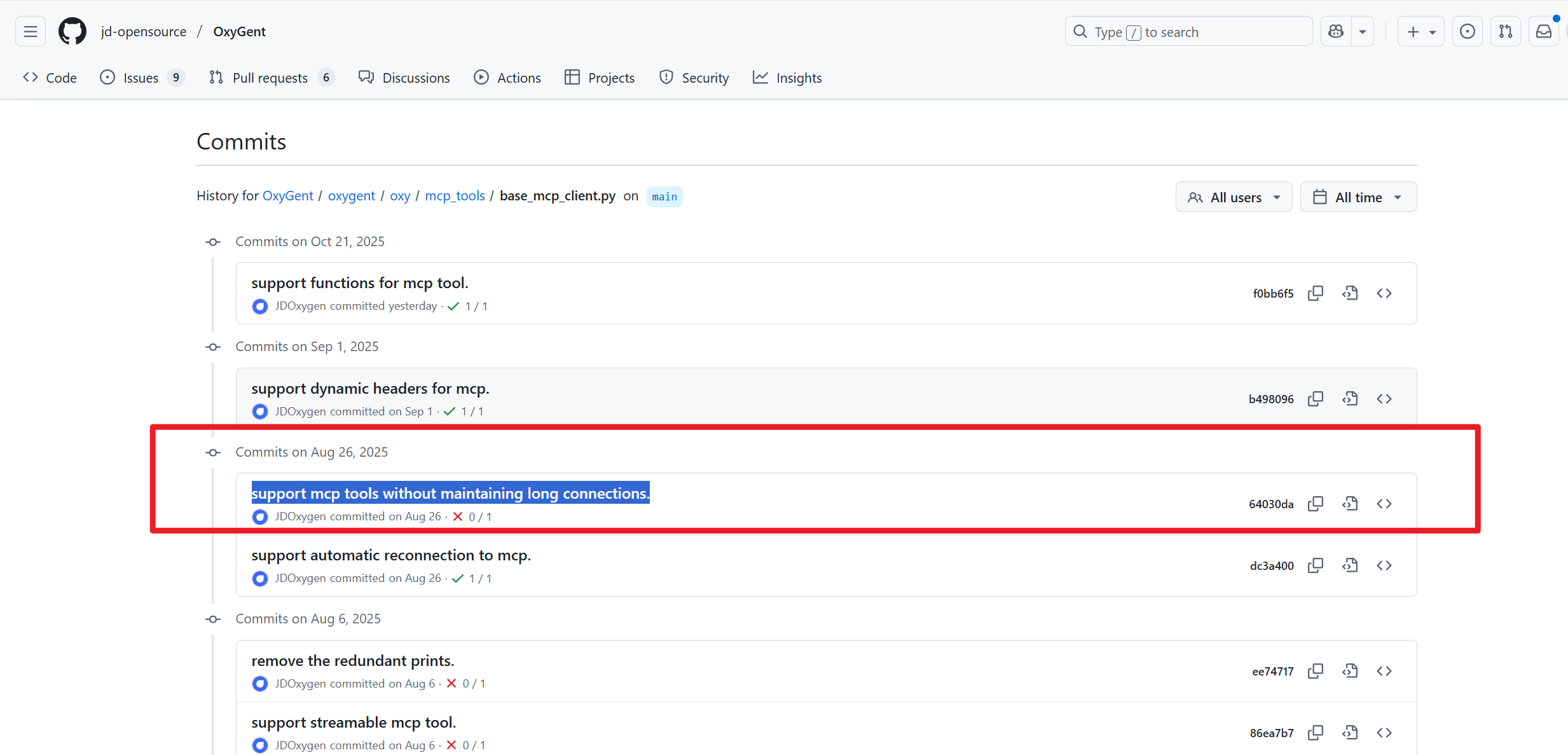This screenshot has width=1568, height=755.
Task: Switch to the Issues tab
Action: (141, 78)
